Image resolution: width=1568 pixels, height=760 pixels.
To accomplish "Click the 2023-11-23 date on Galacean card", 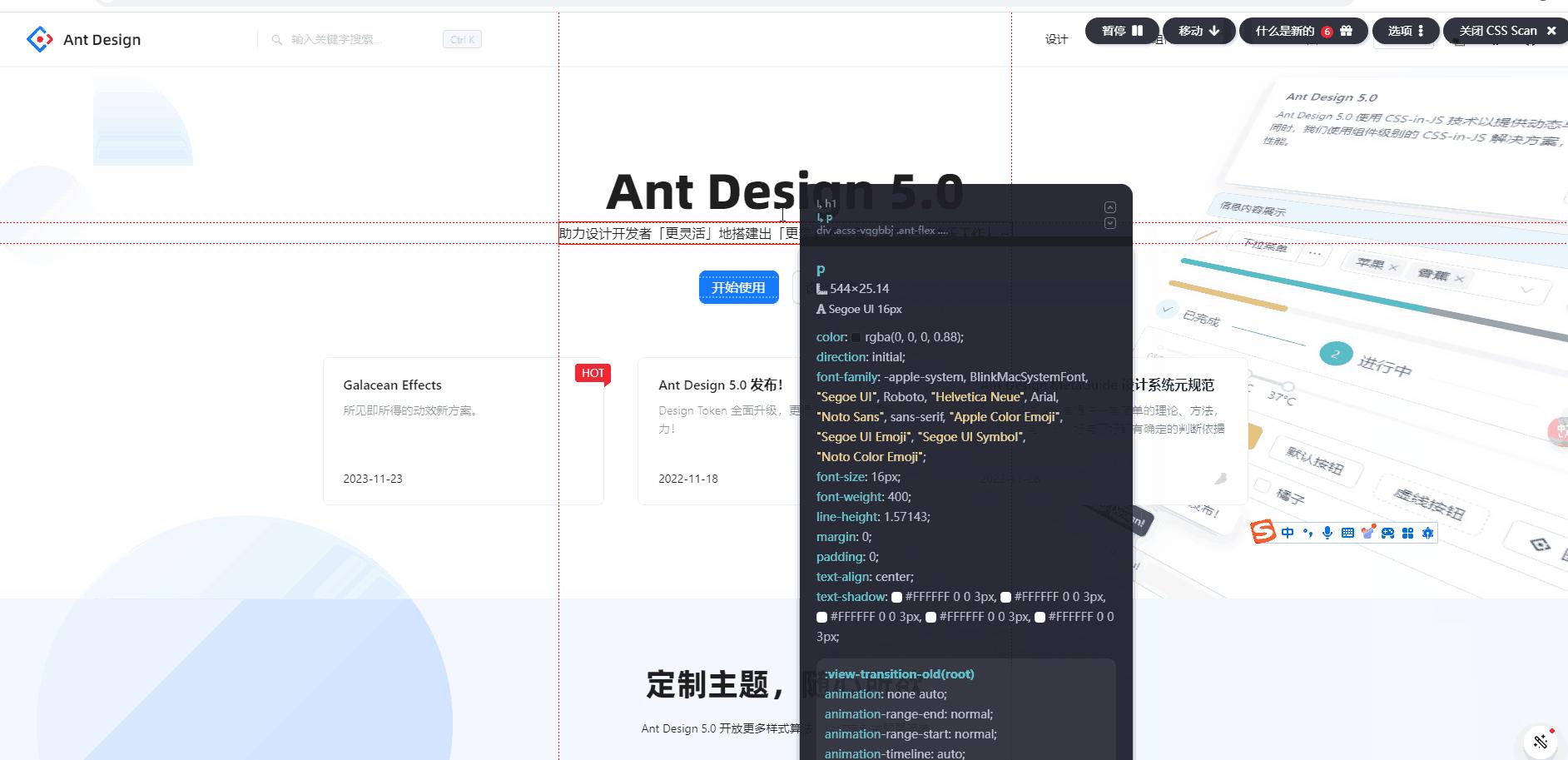I will coord(373,479).
